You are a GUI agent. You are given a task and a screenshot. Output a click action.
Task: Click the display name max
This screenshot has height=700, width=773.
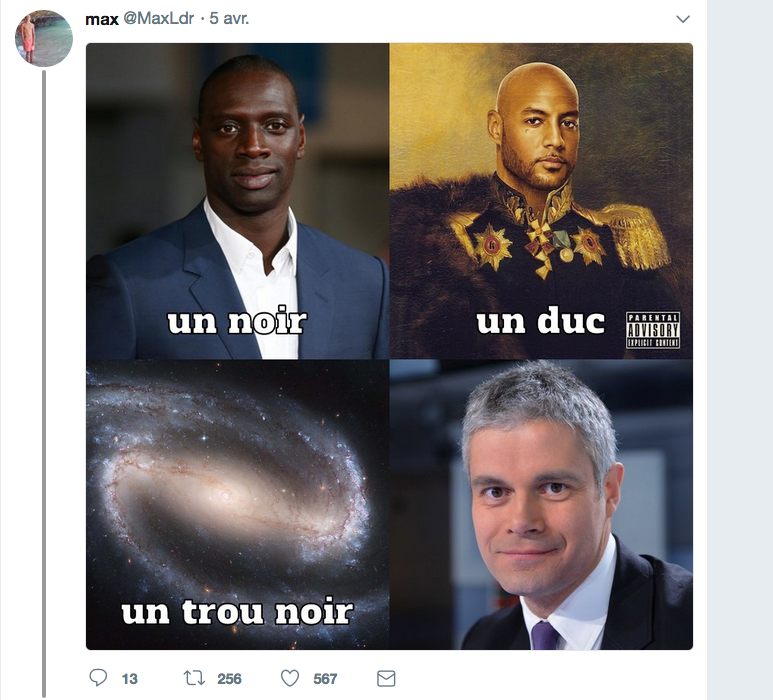coord(102,19)
